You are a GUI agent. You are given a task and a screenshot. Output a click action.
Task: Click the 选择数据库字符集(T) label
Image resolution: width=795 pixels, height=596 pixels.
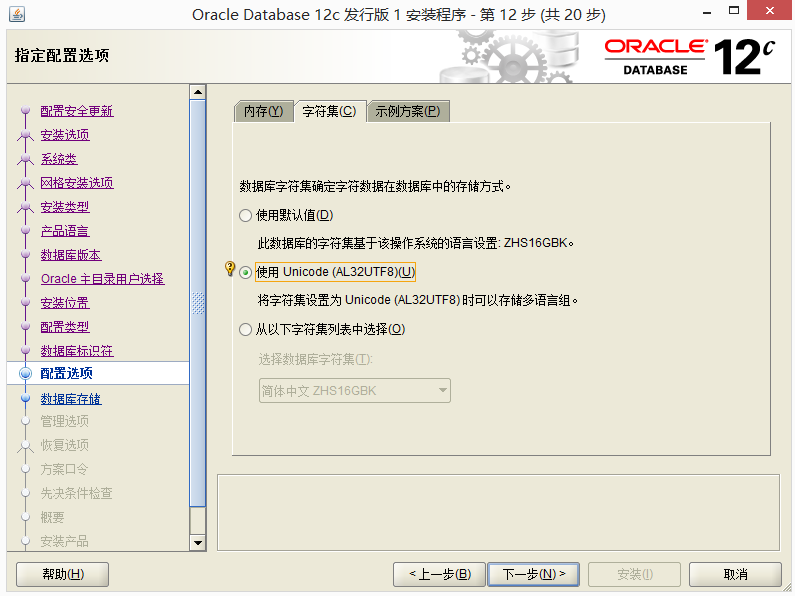point(315,359)
